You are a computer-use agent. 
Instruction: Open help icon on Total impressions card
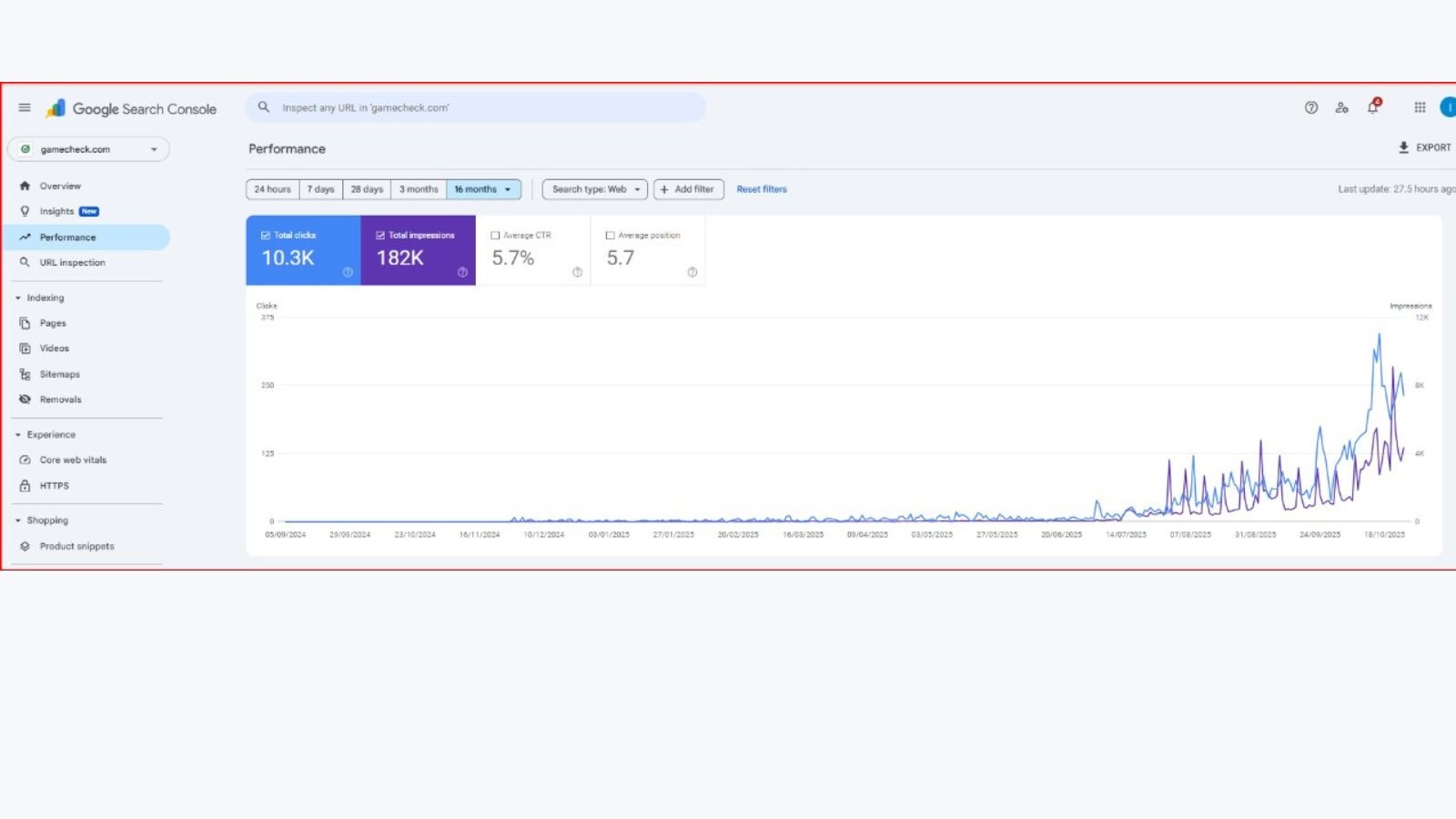(x=462, y=272)
